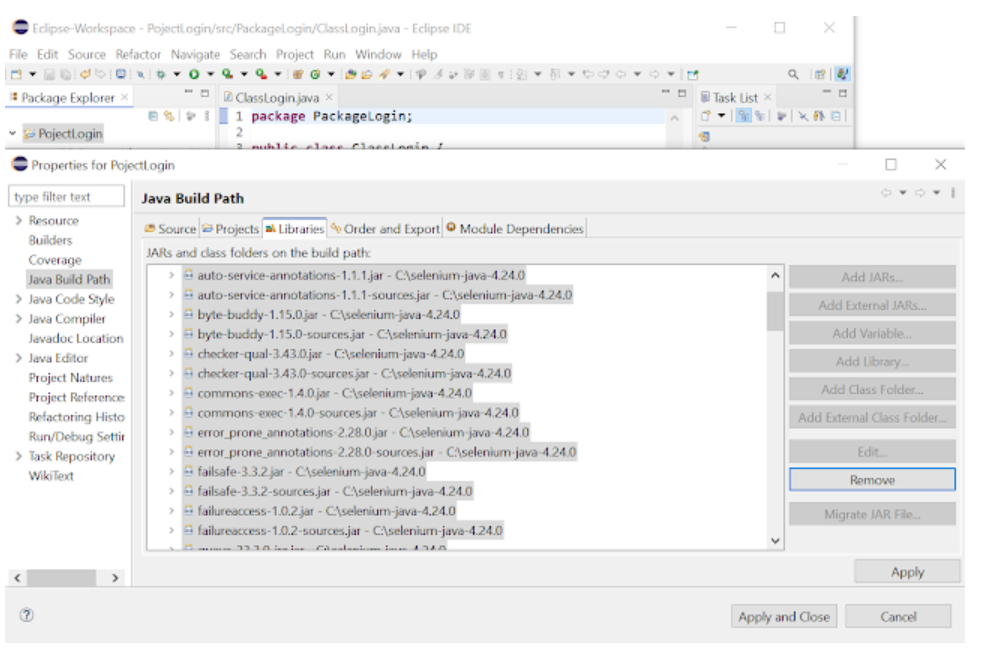Click the Collapse All icon in Package Explorer
The image size is (985, 657).
[153, 116]
